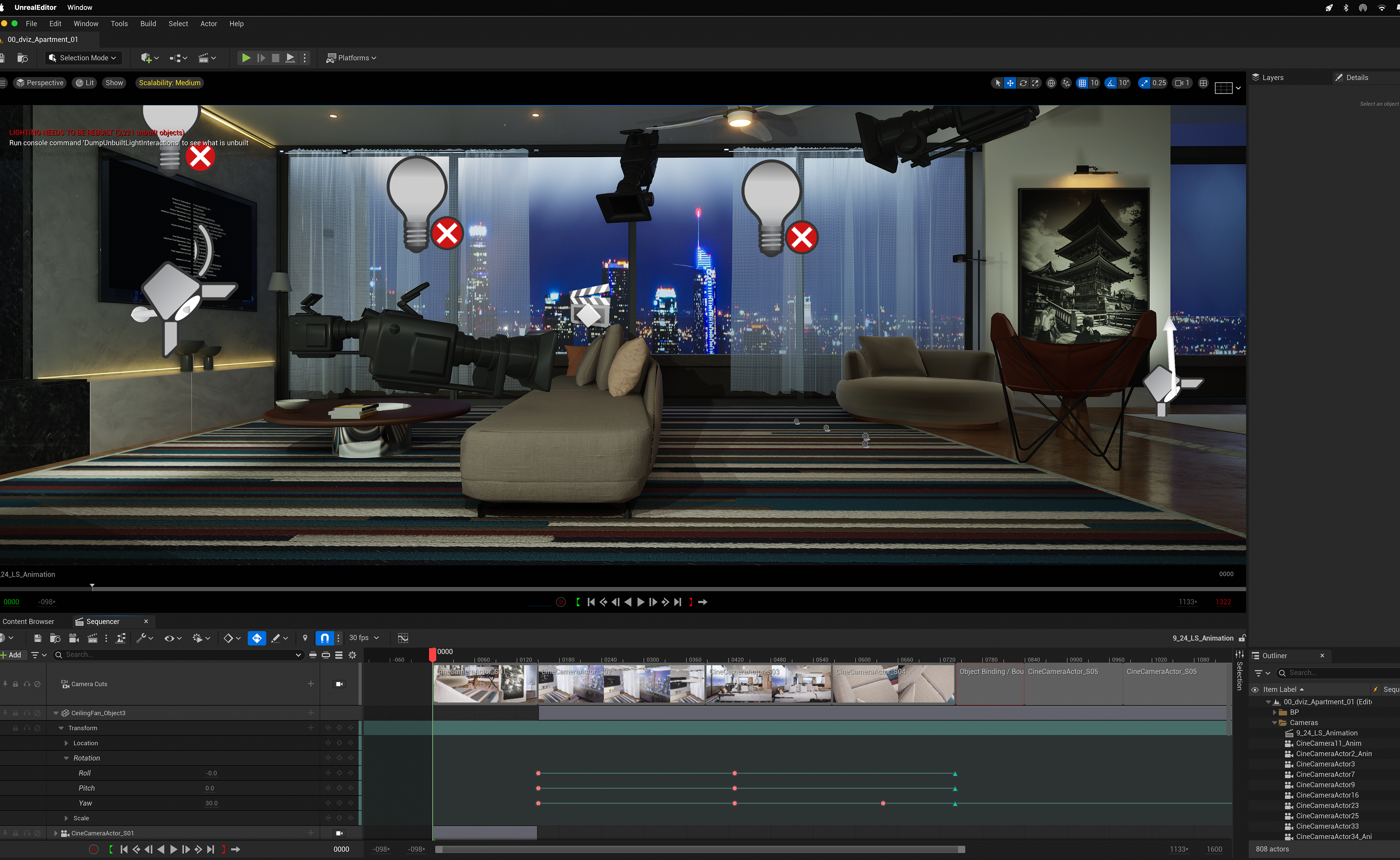Click the sequencer bottom horizontal range scrollbar
The height and width of the screenshot is (860, 1400).
pyautogui.click(x=699, y=849)
